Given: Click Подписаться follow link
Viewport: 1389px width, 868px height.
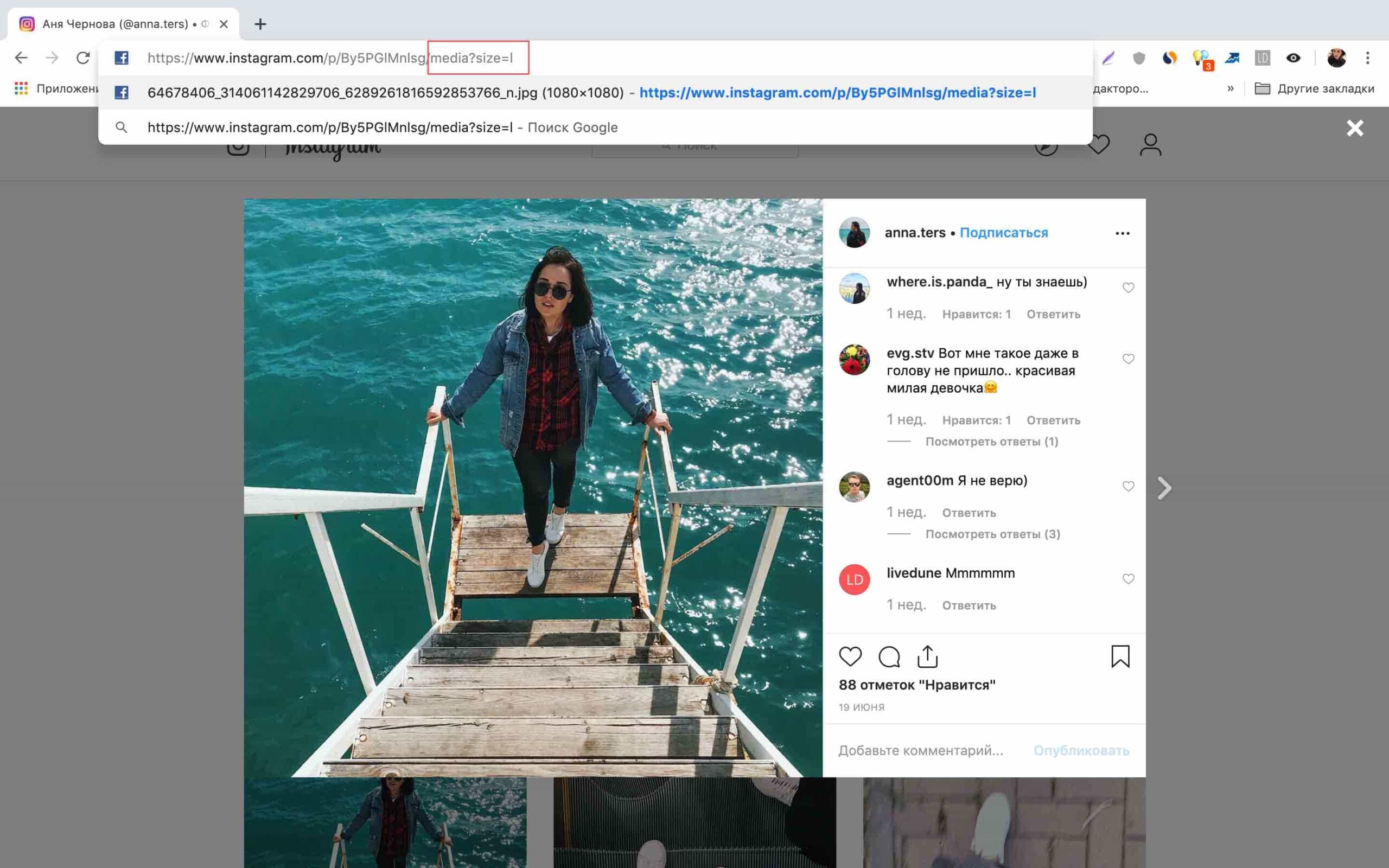Looking at the screenshot, I should pyautogui.click(x=1003, y=233).
